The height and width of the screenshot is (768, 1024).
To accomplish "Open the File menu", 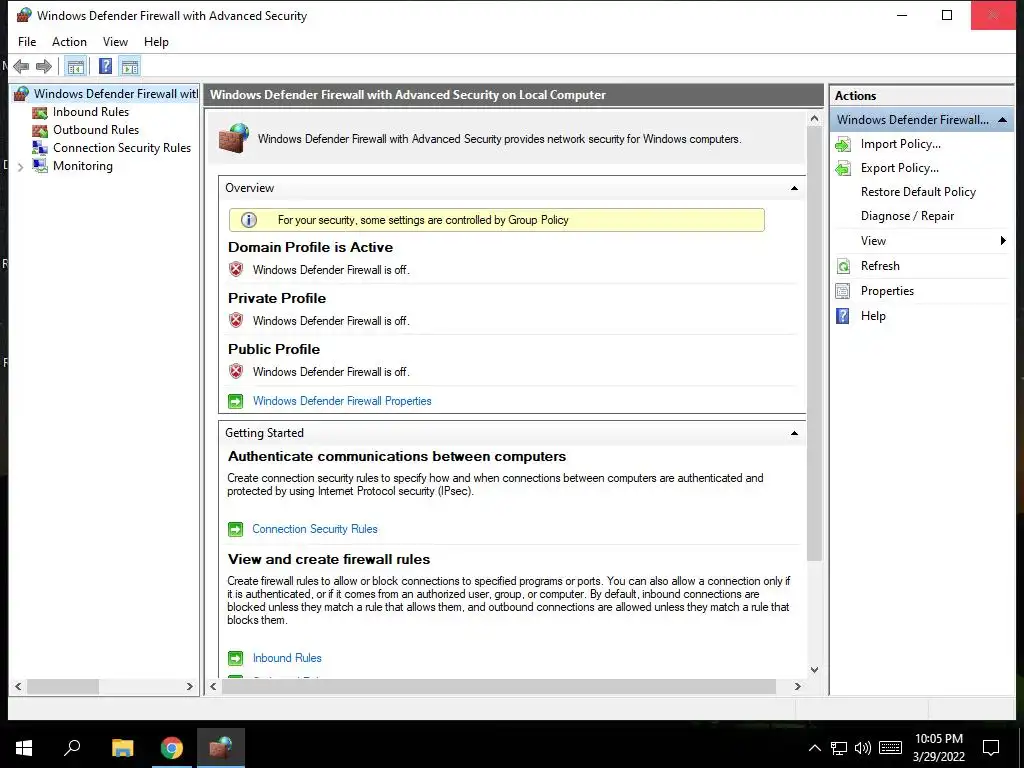I will pos(27,42).
